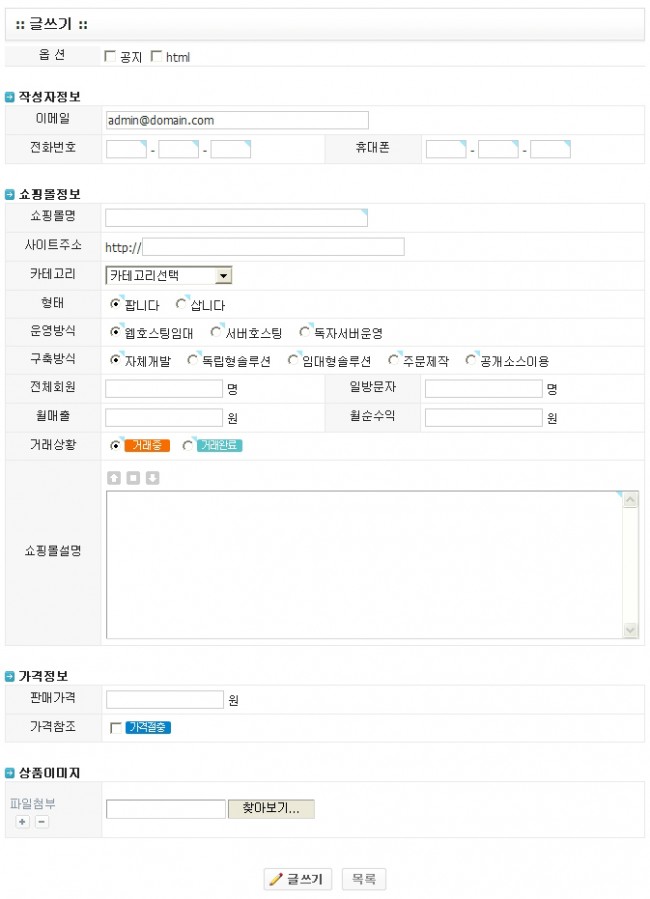650x899 pixels.
Task: Select 독립형솔루션 build method
Action: point(193,360)
